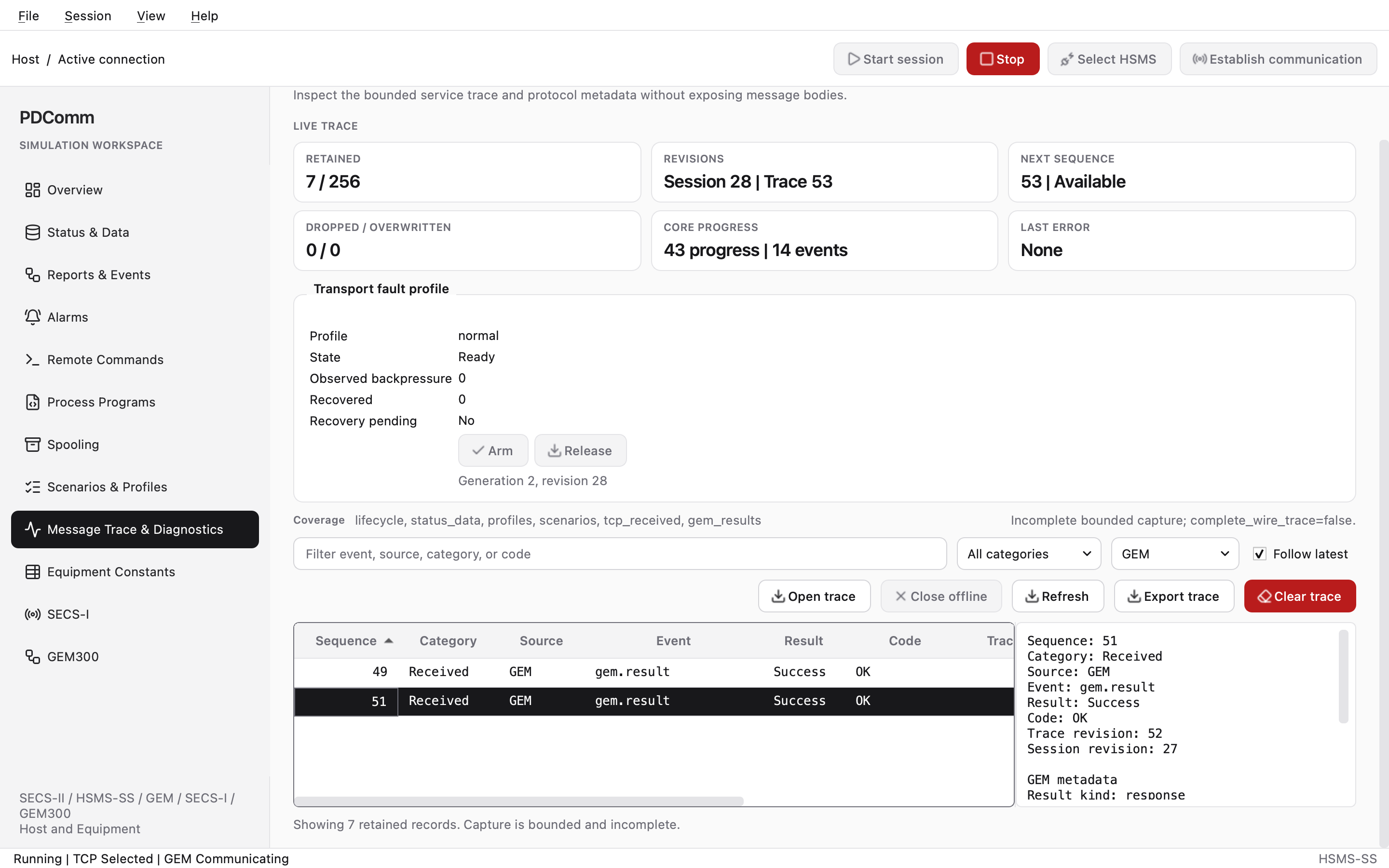
Task: Toggle the Follow latest checkbox
Action: coord(1259,554)
